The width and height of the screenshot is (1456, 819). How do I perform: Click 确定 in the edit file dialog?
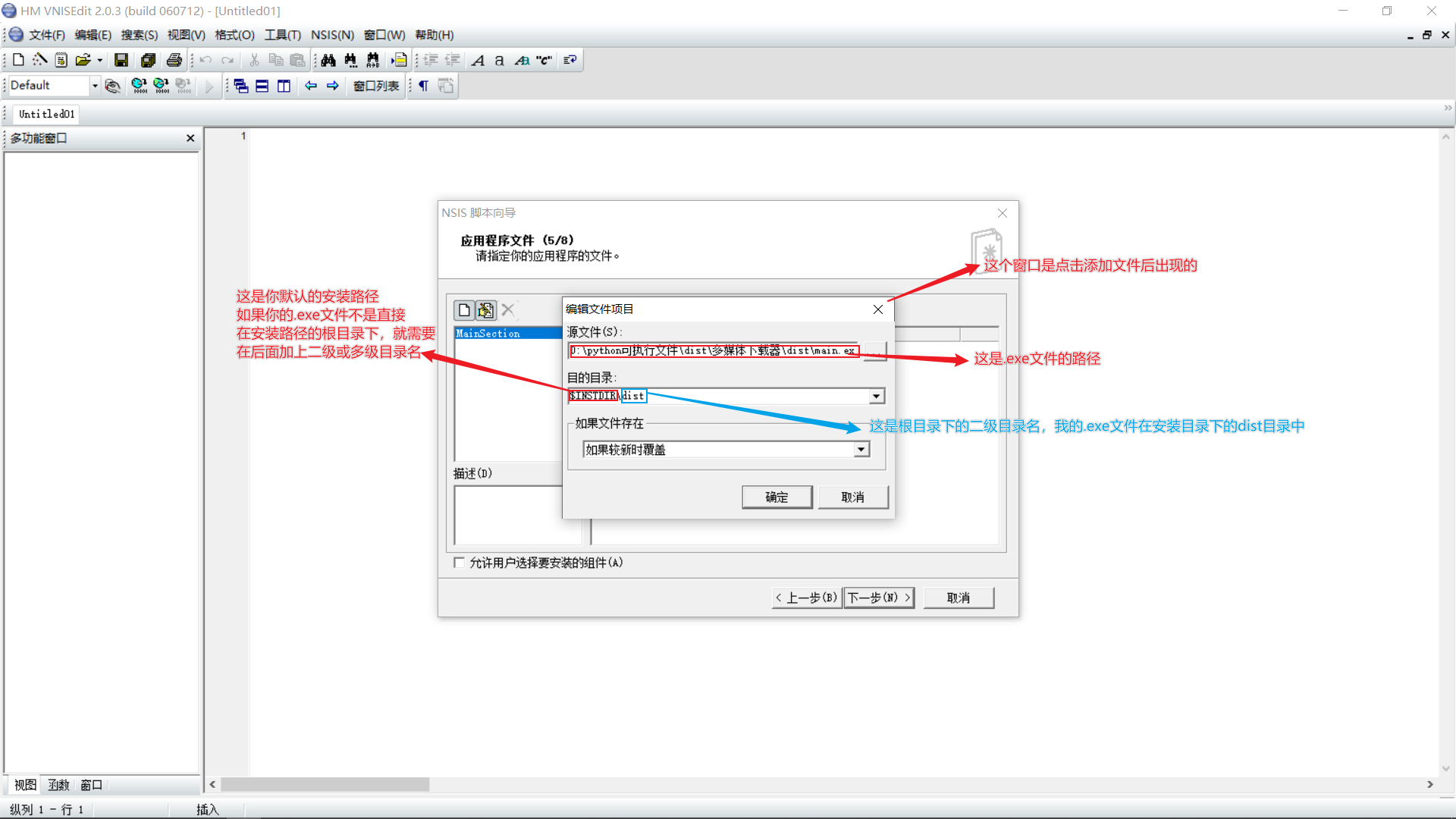click(x=777, y=497)
